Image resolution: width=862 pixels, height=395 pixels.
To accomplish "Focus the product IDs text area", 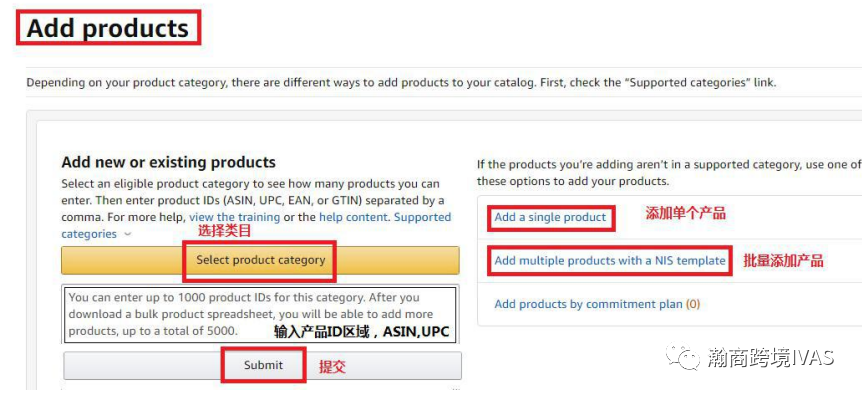I will click(260, 314).
